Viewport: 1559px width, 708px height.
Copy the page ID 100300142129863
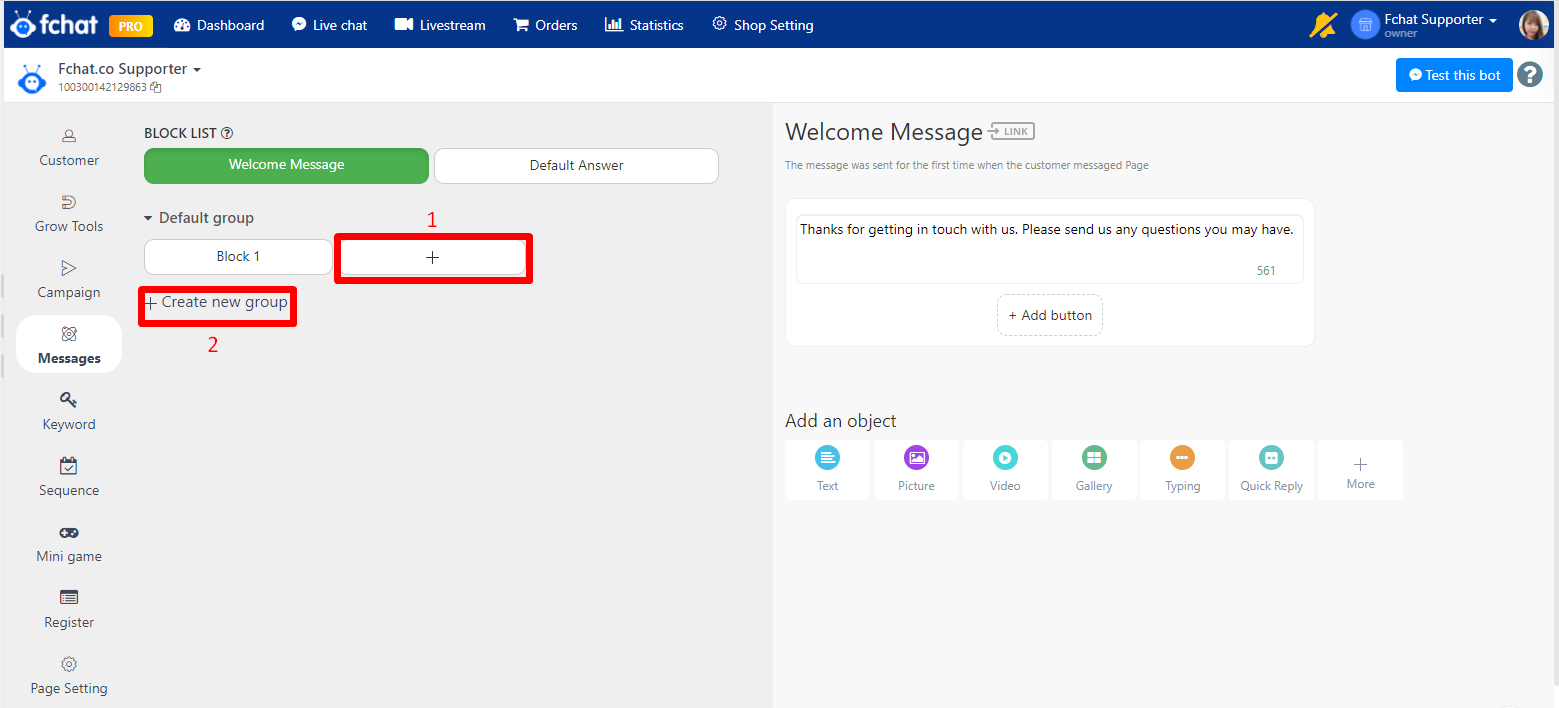pos(156,87)
